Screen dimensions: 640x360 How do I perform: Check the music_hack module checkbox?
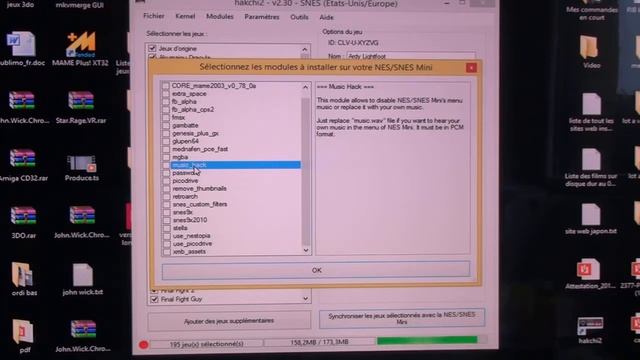click(x=166, y=165)
